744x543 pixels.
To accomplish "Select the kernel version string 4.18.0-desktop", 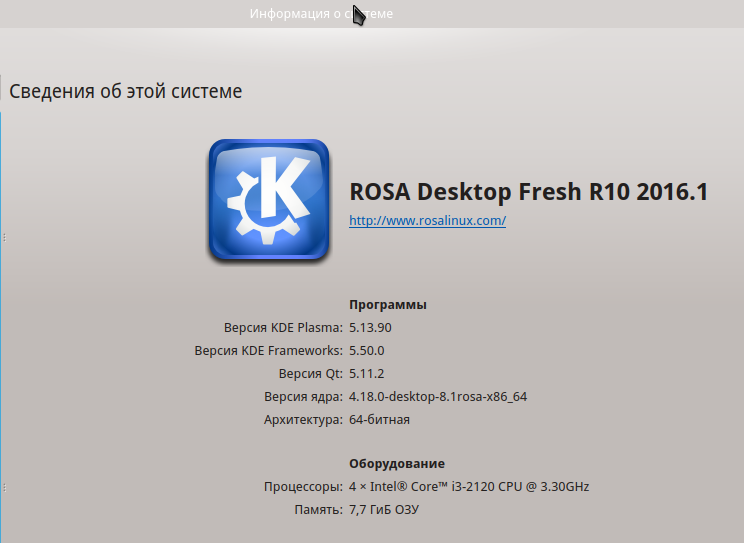I will click(x=437, y=397).
